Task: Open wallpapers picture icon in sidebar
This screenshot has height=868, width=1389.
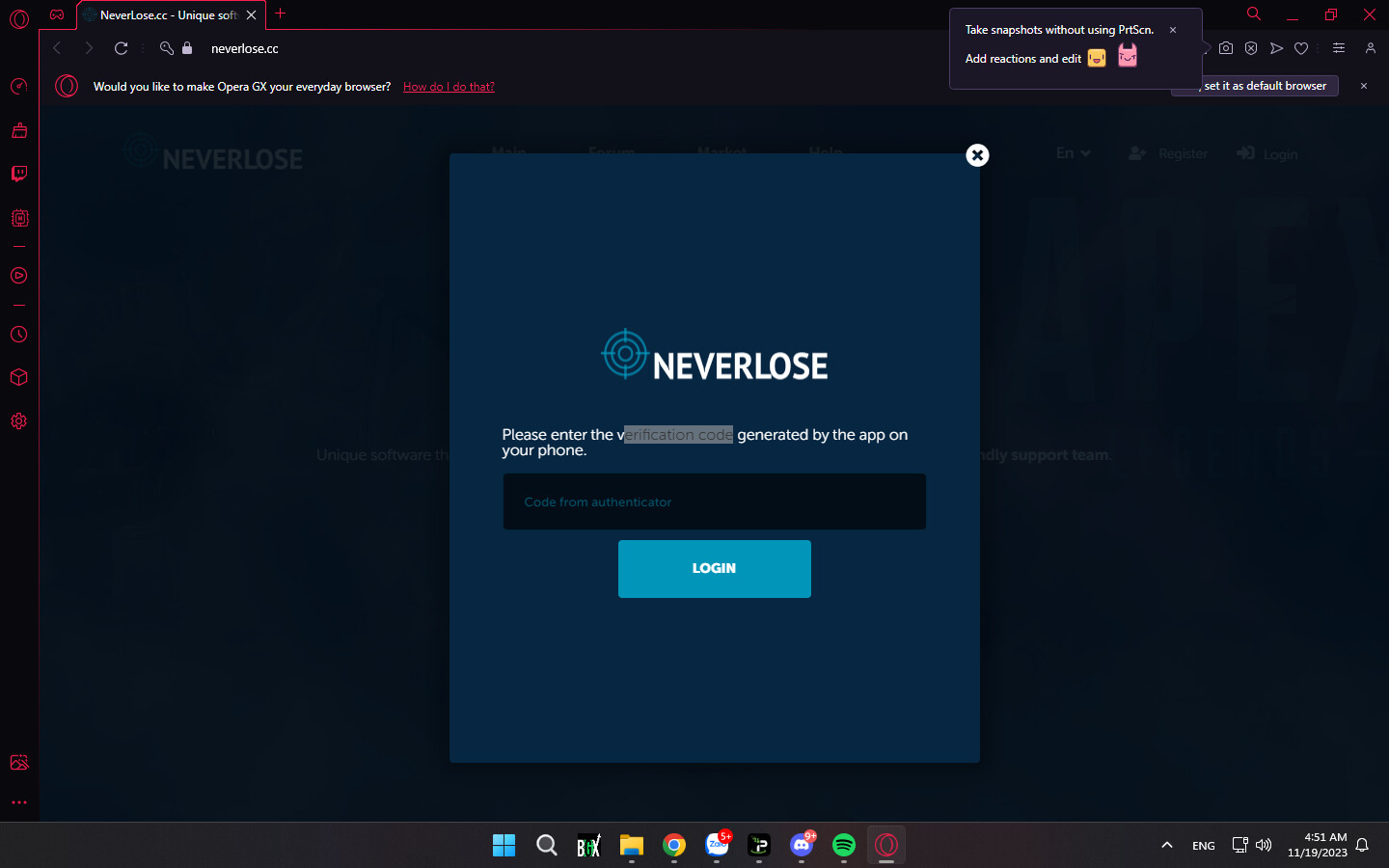Action: tap(18, 763)
